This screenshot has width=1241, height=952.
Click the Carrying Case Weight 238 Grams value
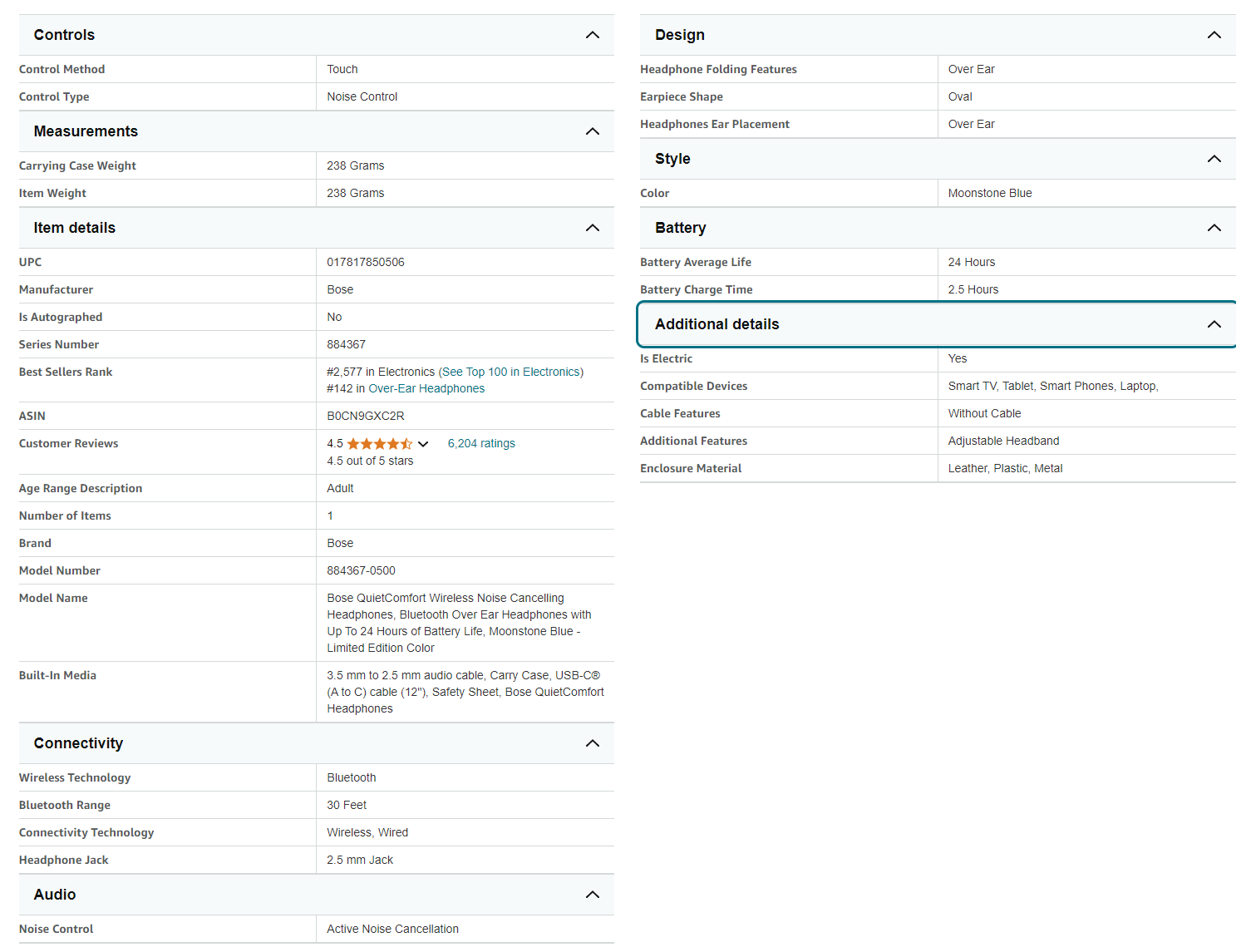[x=356, y=165]
